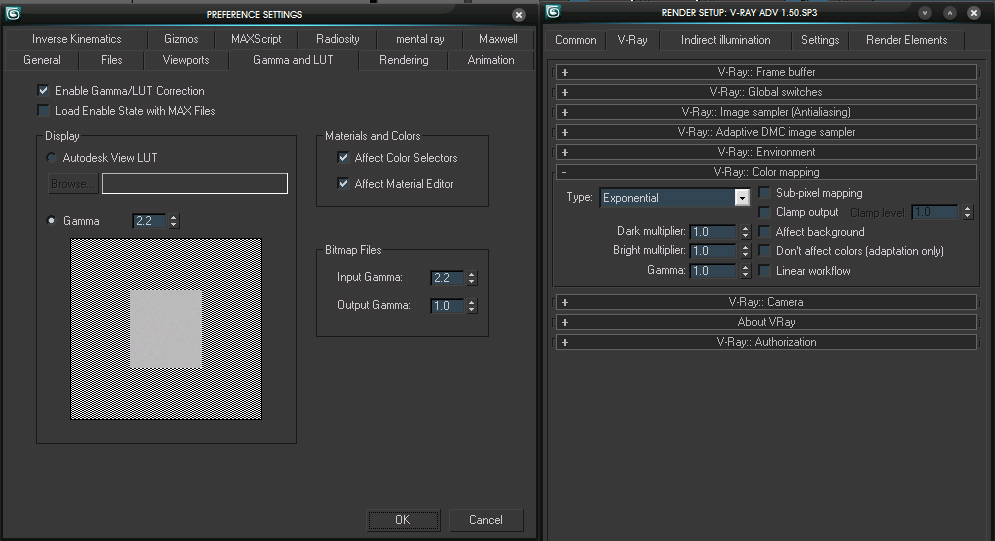Check Affect background option

coord(765,231)
